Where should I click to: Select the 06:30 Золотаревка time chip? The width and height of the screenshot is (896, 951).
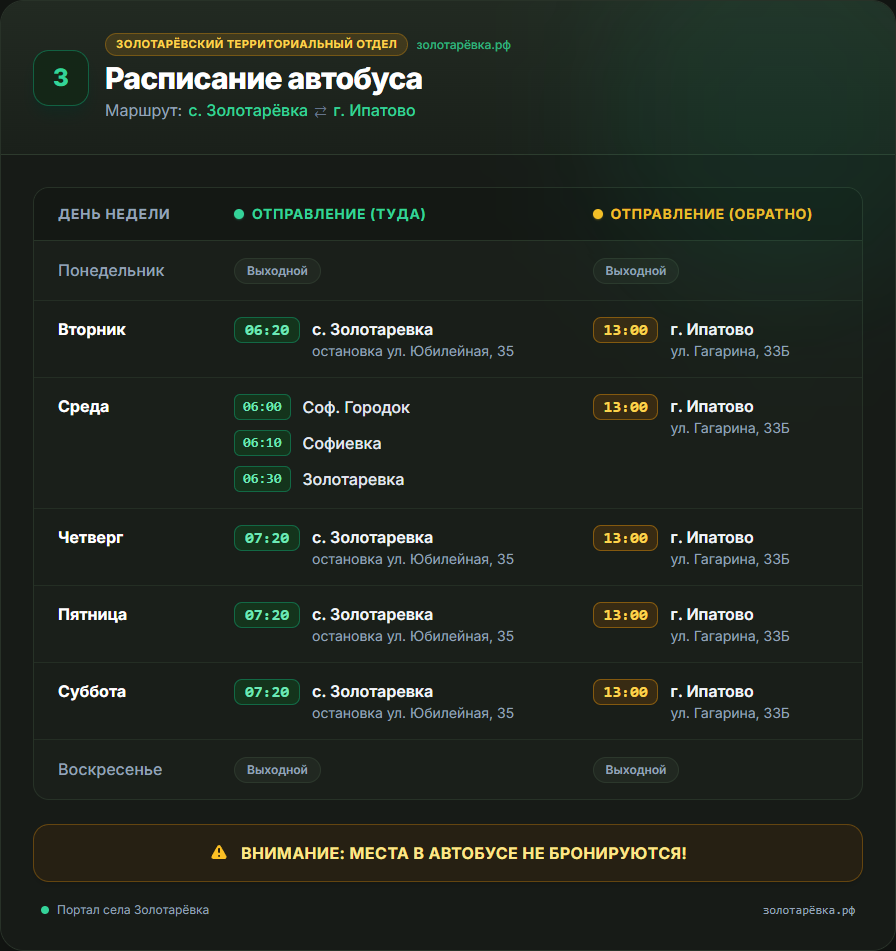(x=262, y=479)
